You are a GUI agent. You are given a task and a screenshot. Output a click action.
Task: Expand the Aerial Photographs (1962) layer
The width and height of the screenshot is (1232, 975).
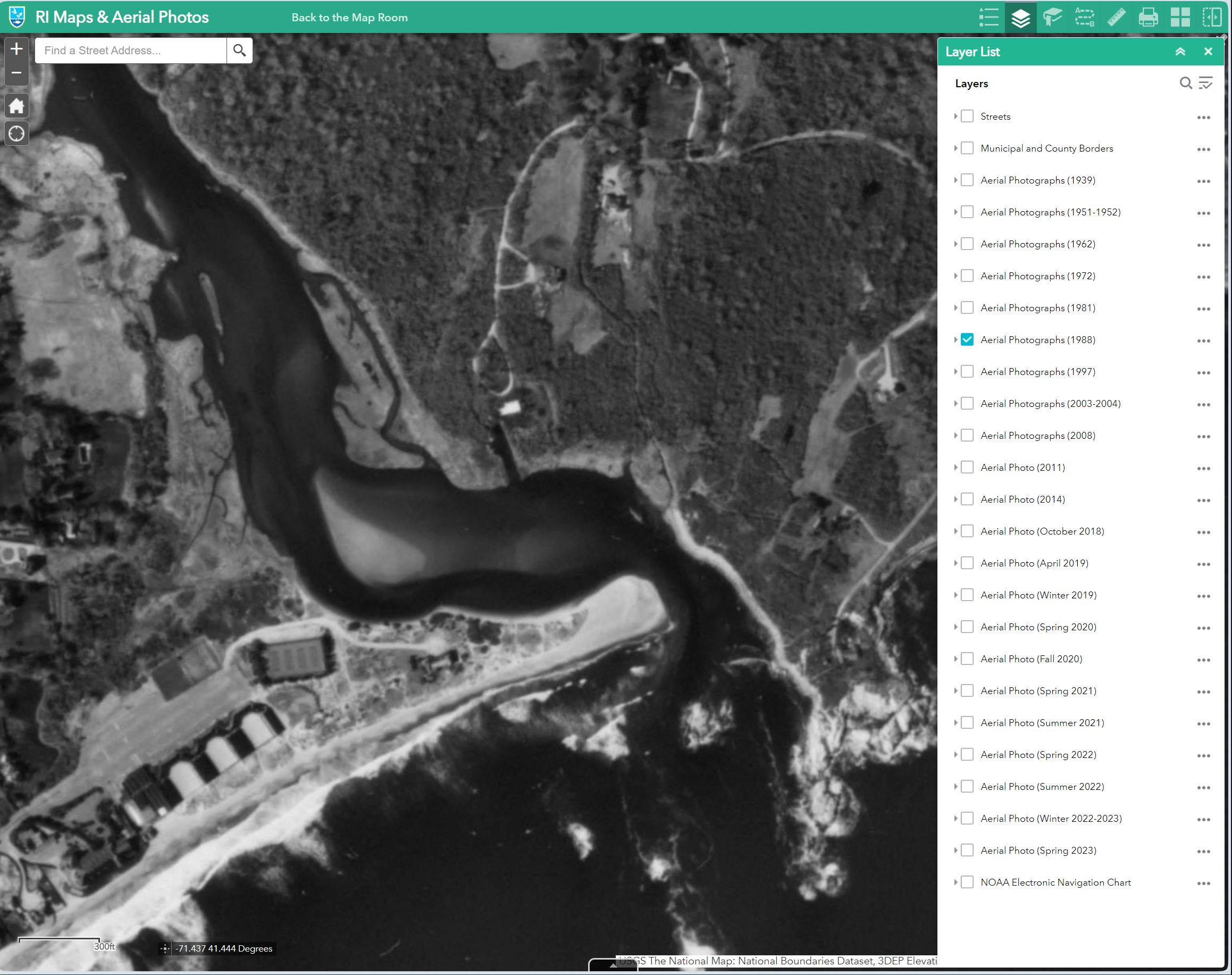956,244
